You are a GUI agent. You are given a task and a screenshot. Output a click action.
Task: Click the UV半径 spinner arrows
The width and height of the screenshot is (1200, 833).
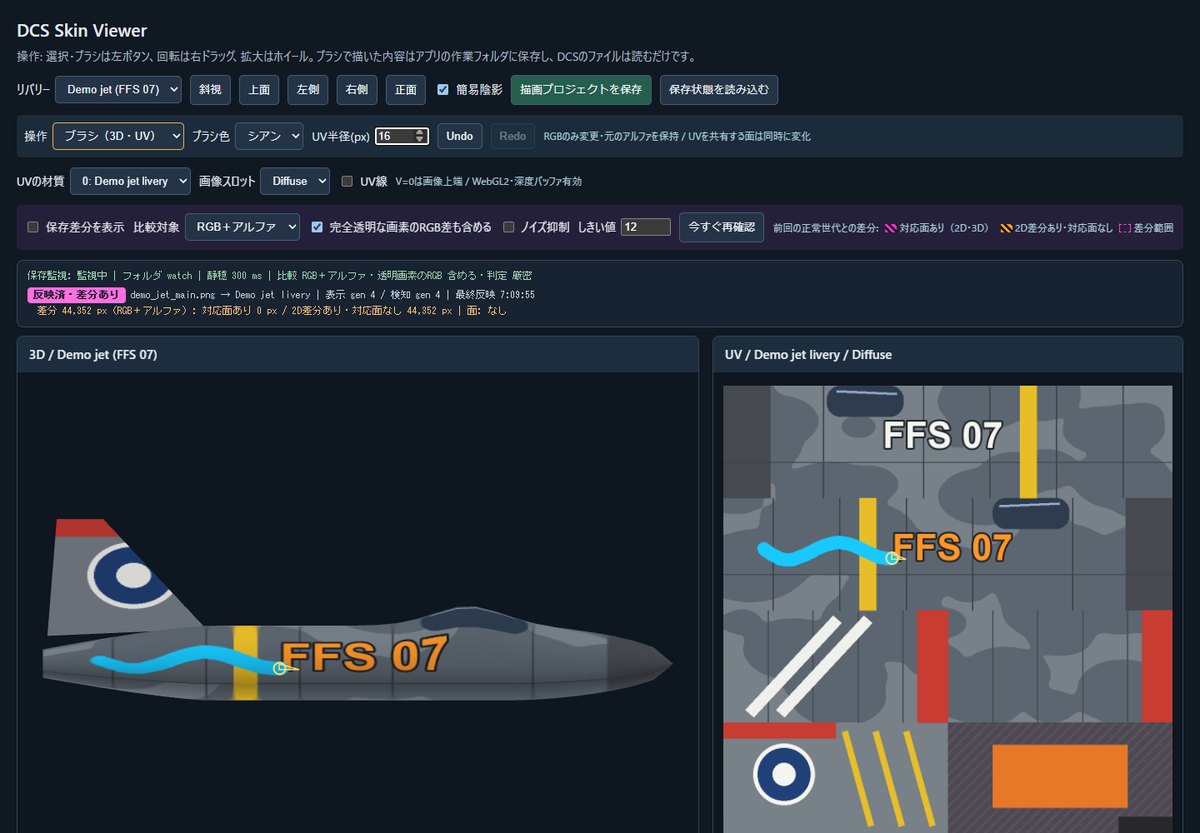(421, 136)
